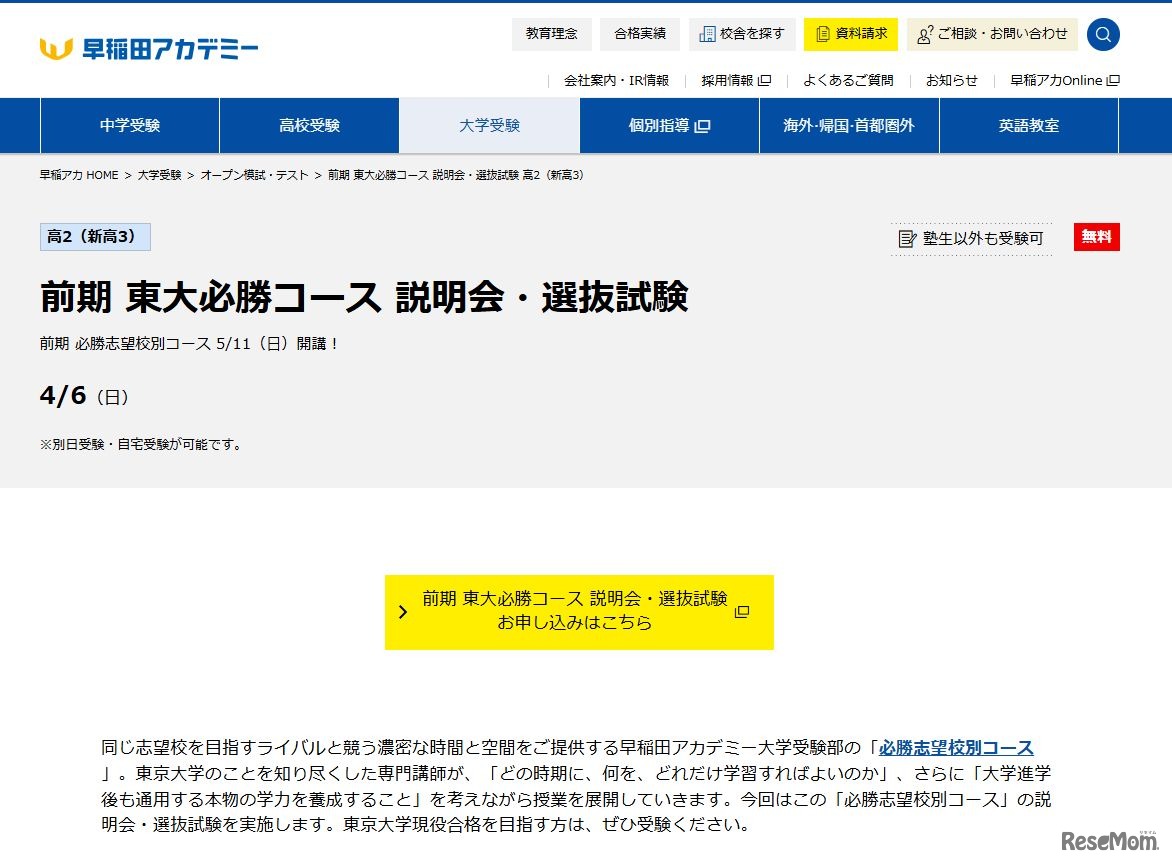Switch to the 高校受験 tab

[309, 125]
